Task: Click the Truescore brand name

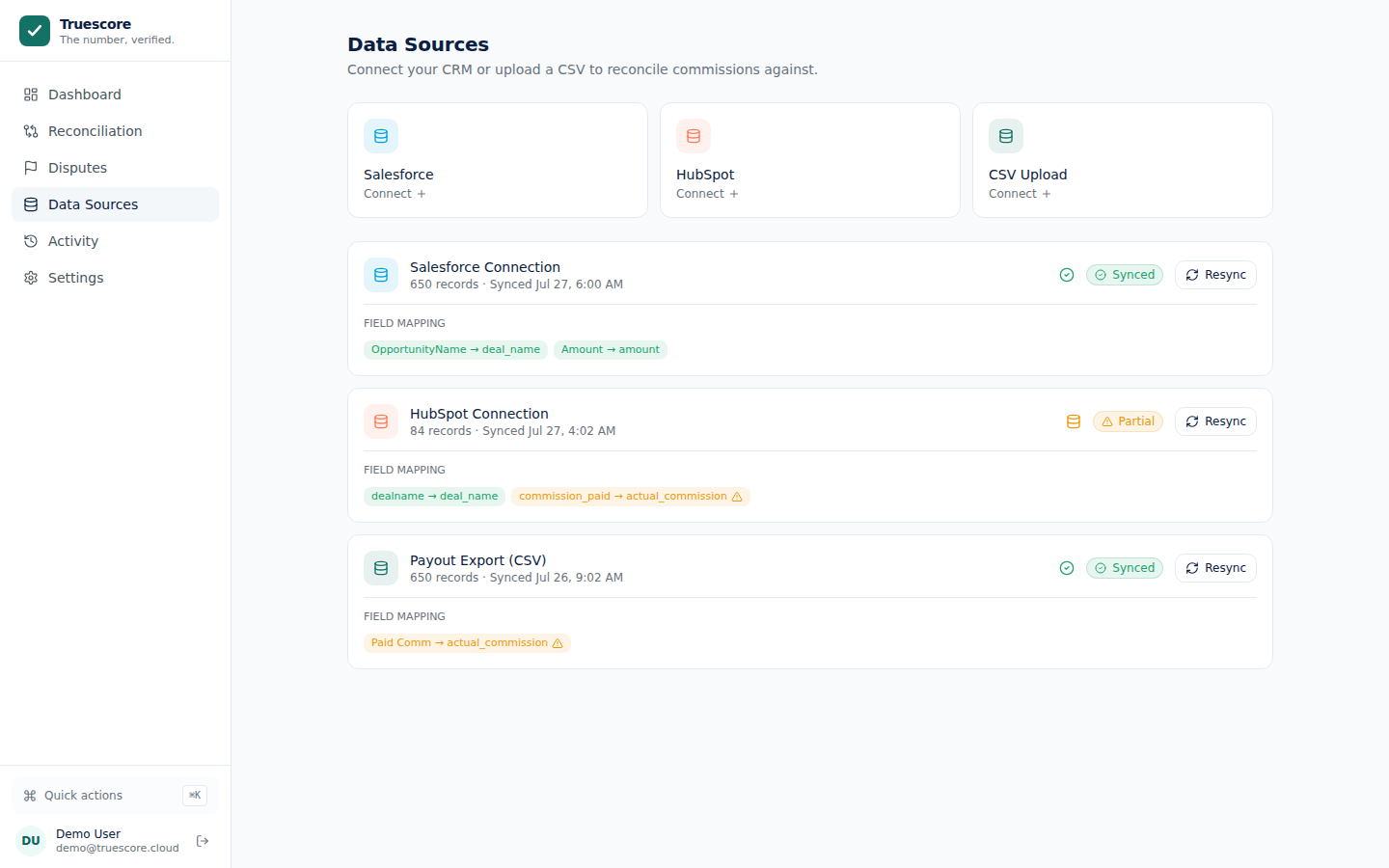Action: 95,24
